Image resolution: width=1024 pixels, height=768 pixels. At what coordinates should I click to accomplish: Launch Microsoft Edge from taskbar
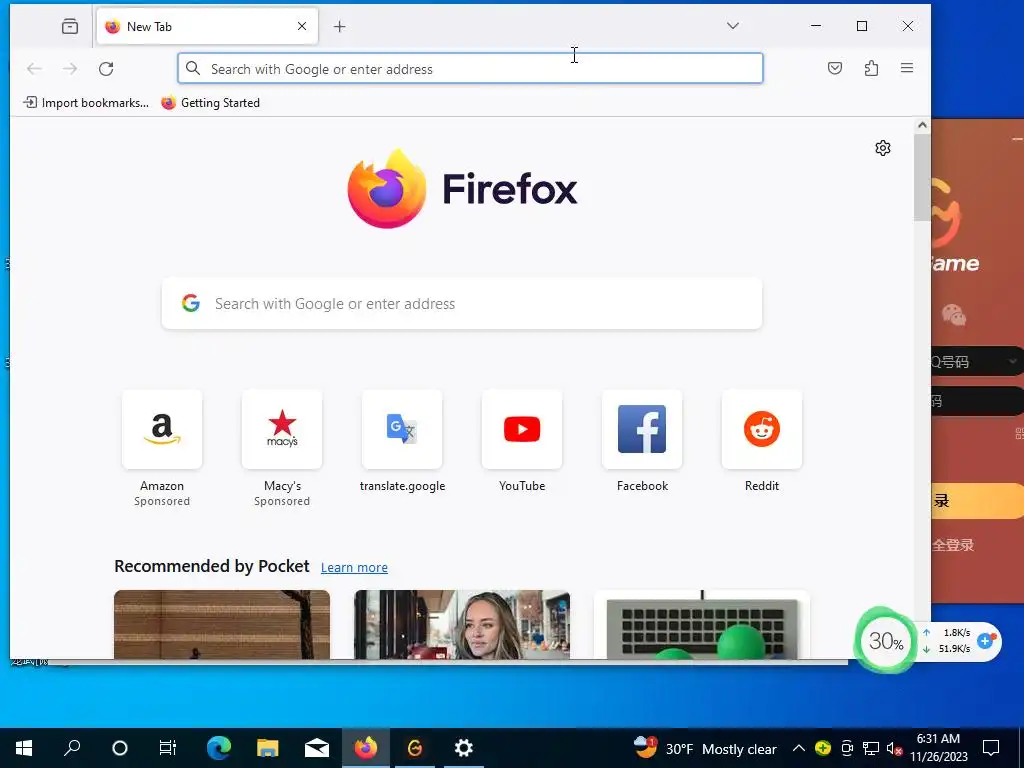(x=219, y=748)
